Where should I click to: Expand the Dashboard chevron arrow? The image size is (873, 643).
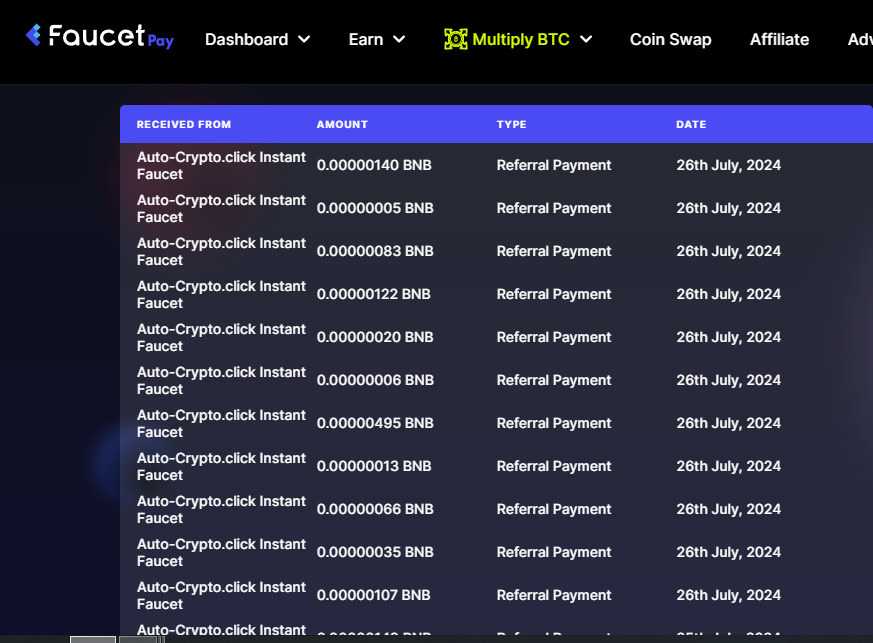[304, 40]
